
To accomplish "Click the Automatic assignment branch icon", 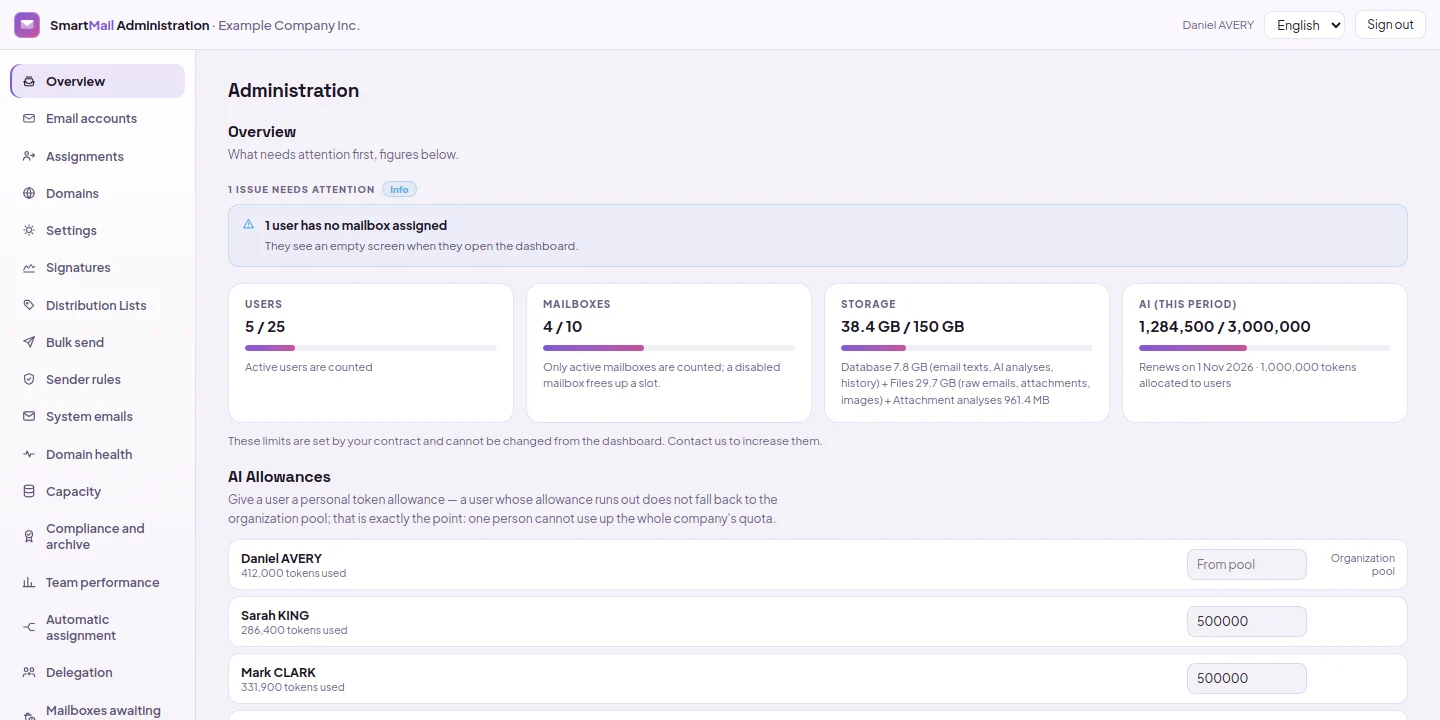I will coord(29,628).
